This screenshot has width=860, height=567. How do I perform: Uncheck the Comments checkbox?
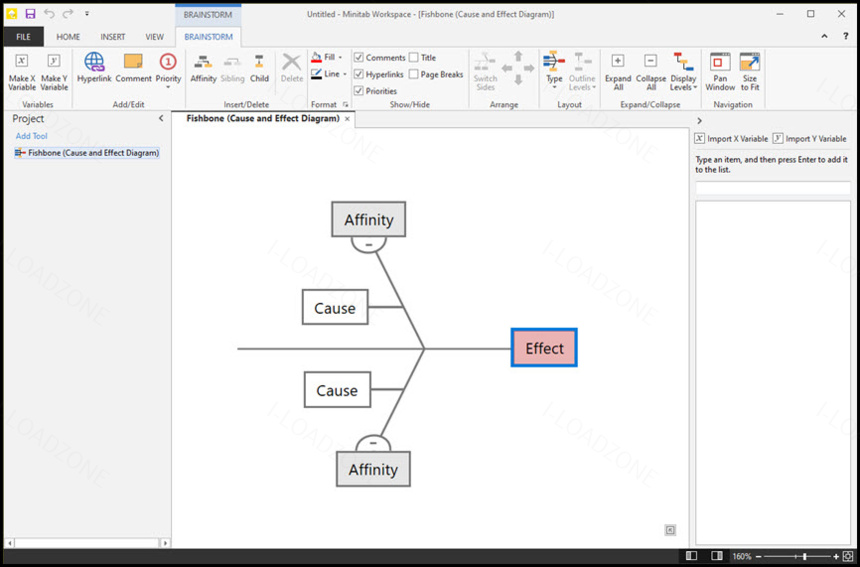click(359, 57)
